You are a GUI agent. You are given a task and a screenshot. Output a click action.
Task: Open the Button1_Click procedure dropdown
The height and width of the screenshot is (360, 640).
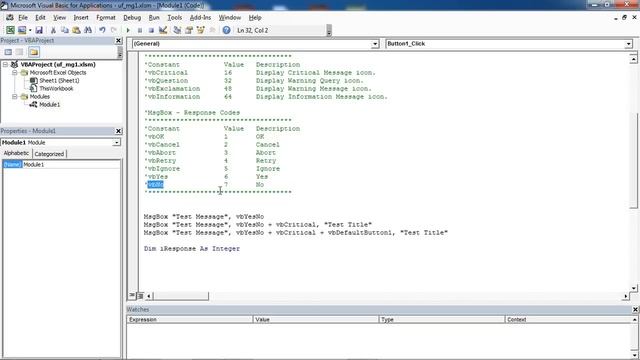[x=628, y=44]
